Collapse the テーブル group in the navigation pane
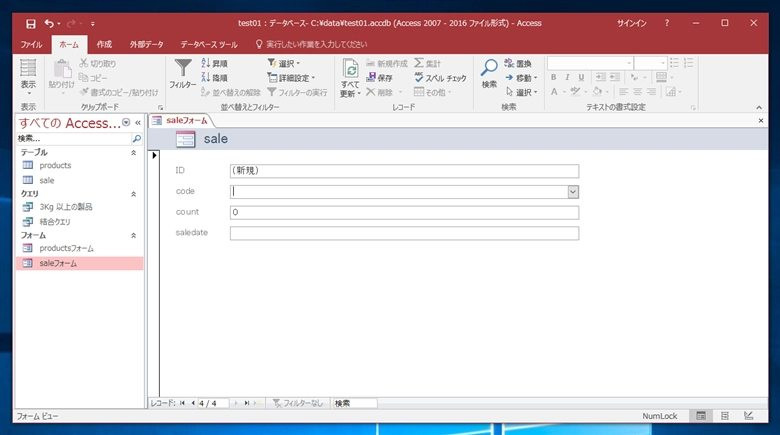780x435 pixels. [133, 153]
